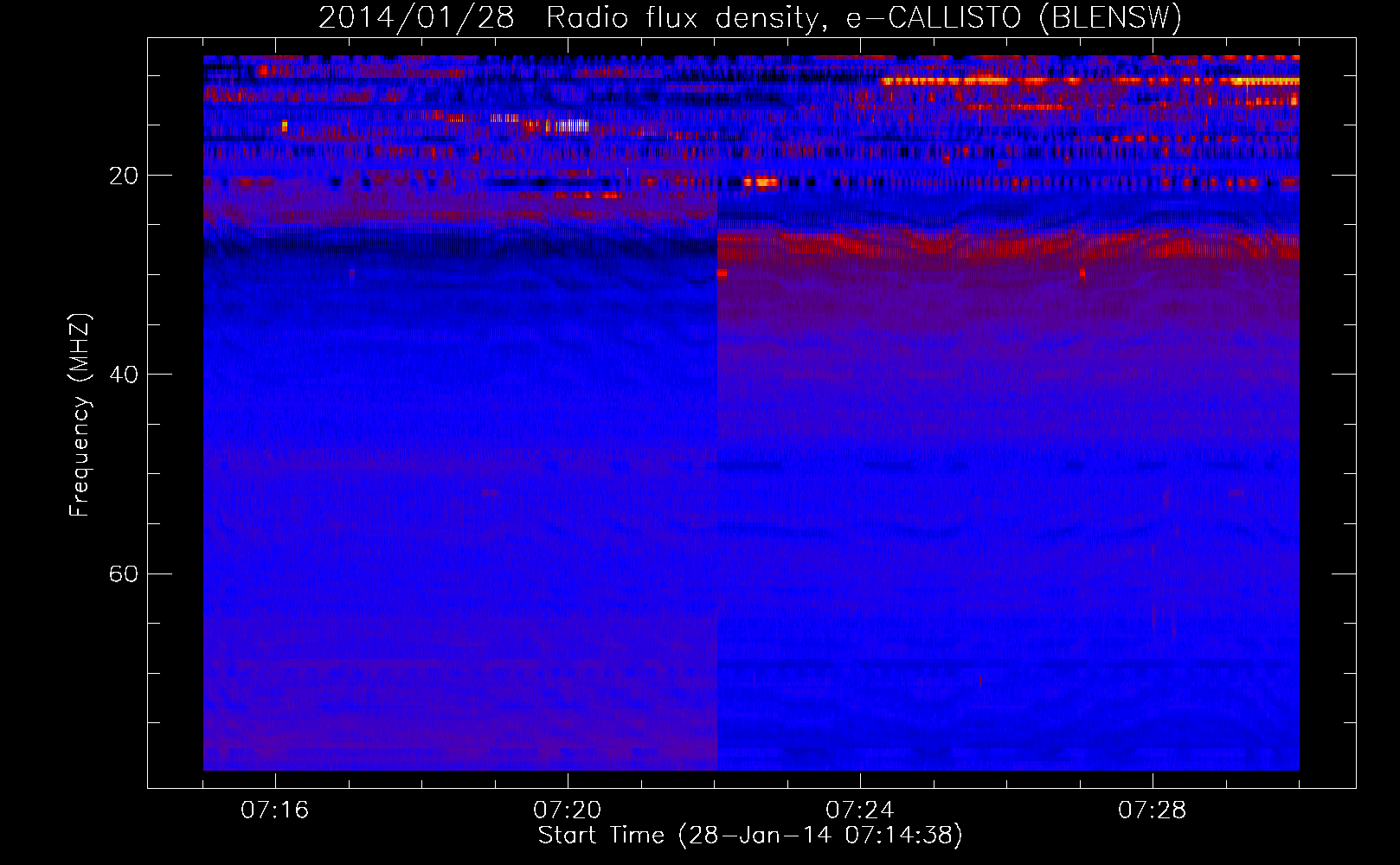
Task: Select the 07:16 time tick label
Action: [275, 811]
